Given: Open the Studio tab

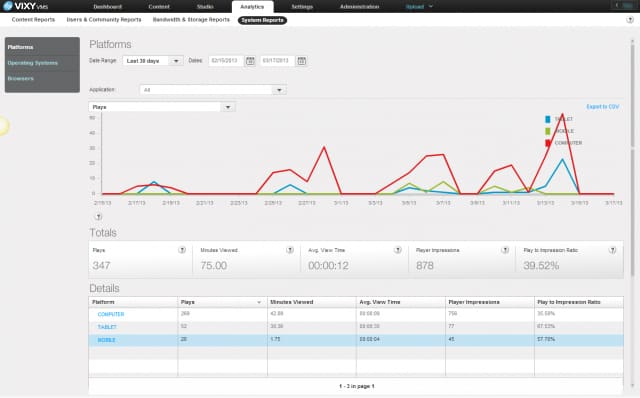Looking at the screenshot, I should coord(205,7).
